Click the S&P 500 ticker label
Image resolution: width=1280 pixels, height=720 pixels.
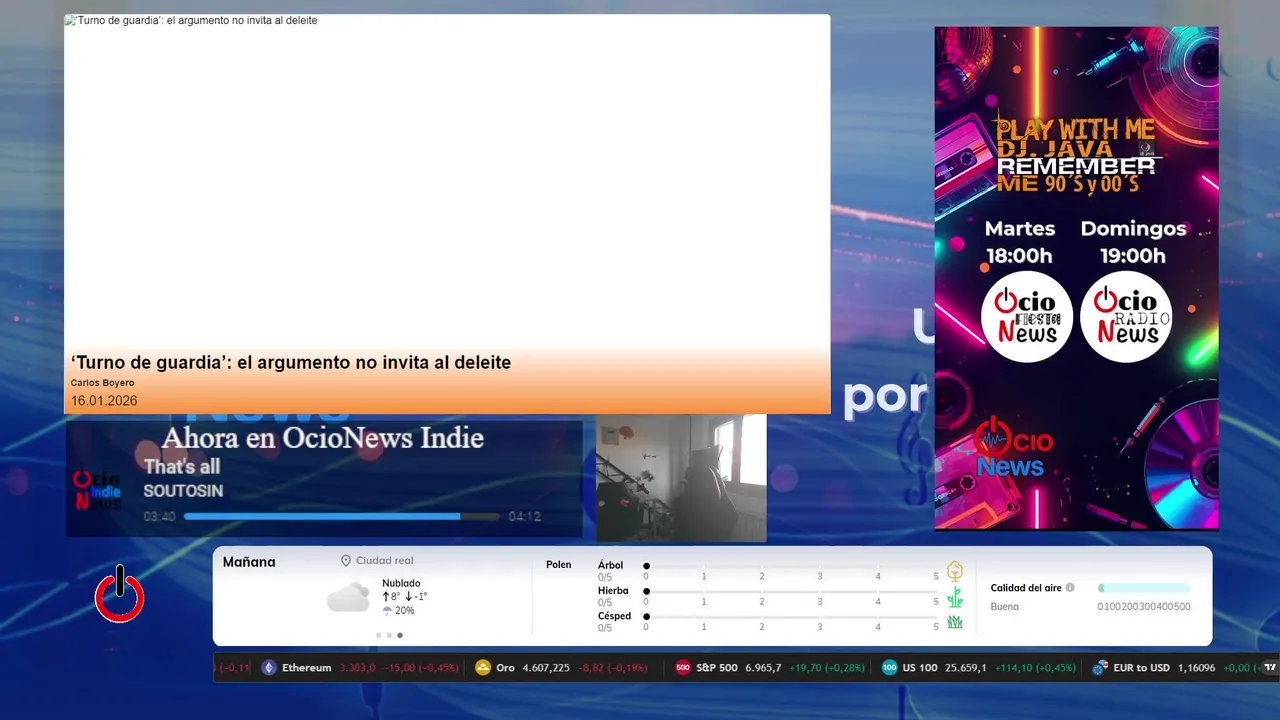(717, 668)
